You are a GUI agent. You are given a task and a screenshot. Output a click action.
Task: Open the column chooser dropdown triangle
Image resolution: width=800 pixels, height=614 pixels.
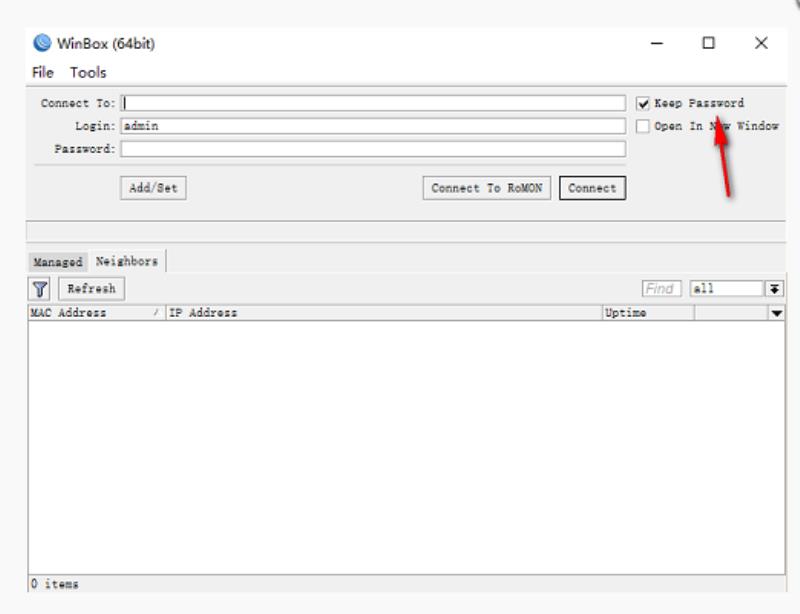coord(777,313)
